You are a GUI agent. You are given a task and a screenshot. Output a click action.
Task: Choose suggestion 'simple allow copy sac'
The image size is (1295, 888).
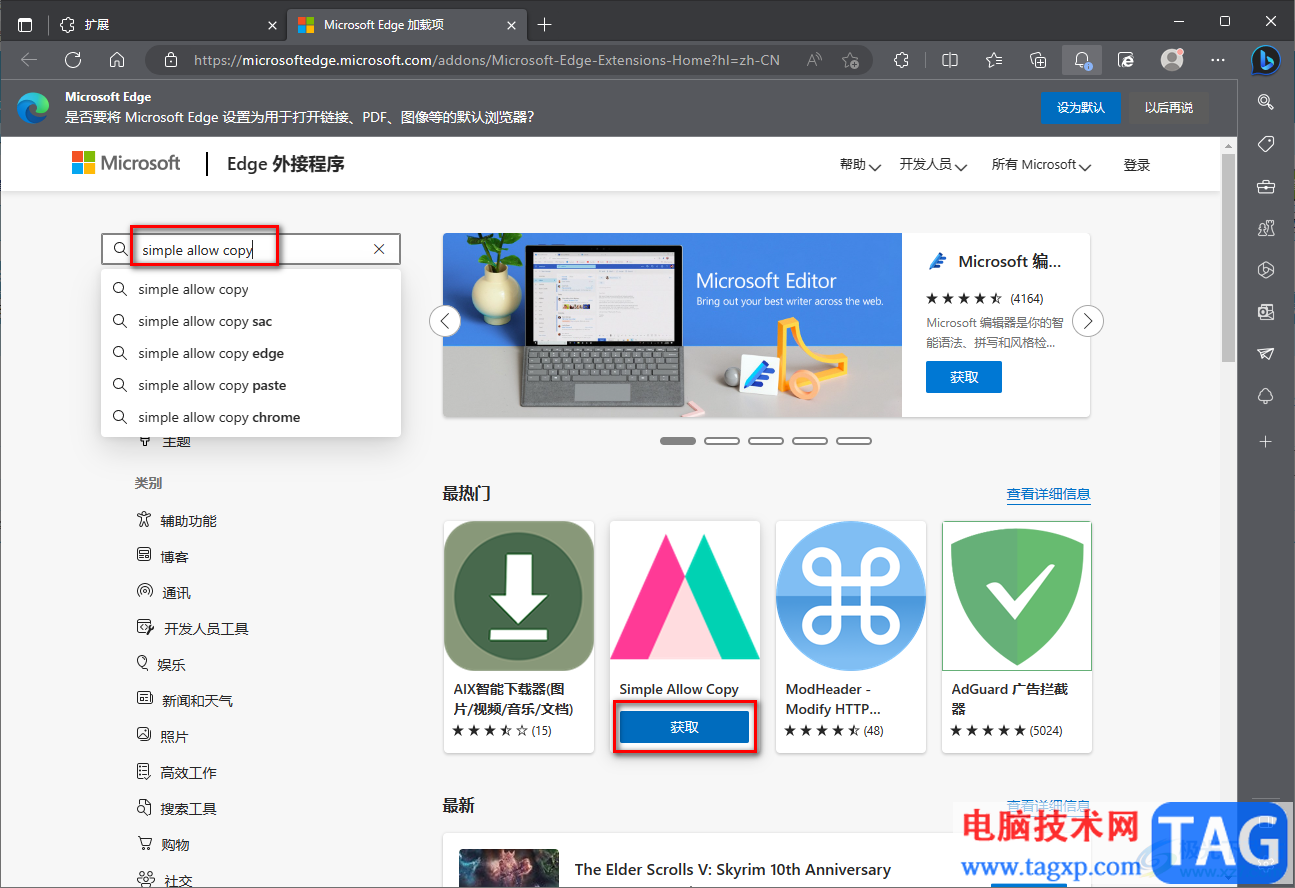[x=251, y=321]
